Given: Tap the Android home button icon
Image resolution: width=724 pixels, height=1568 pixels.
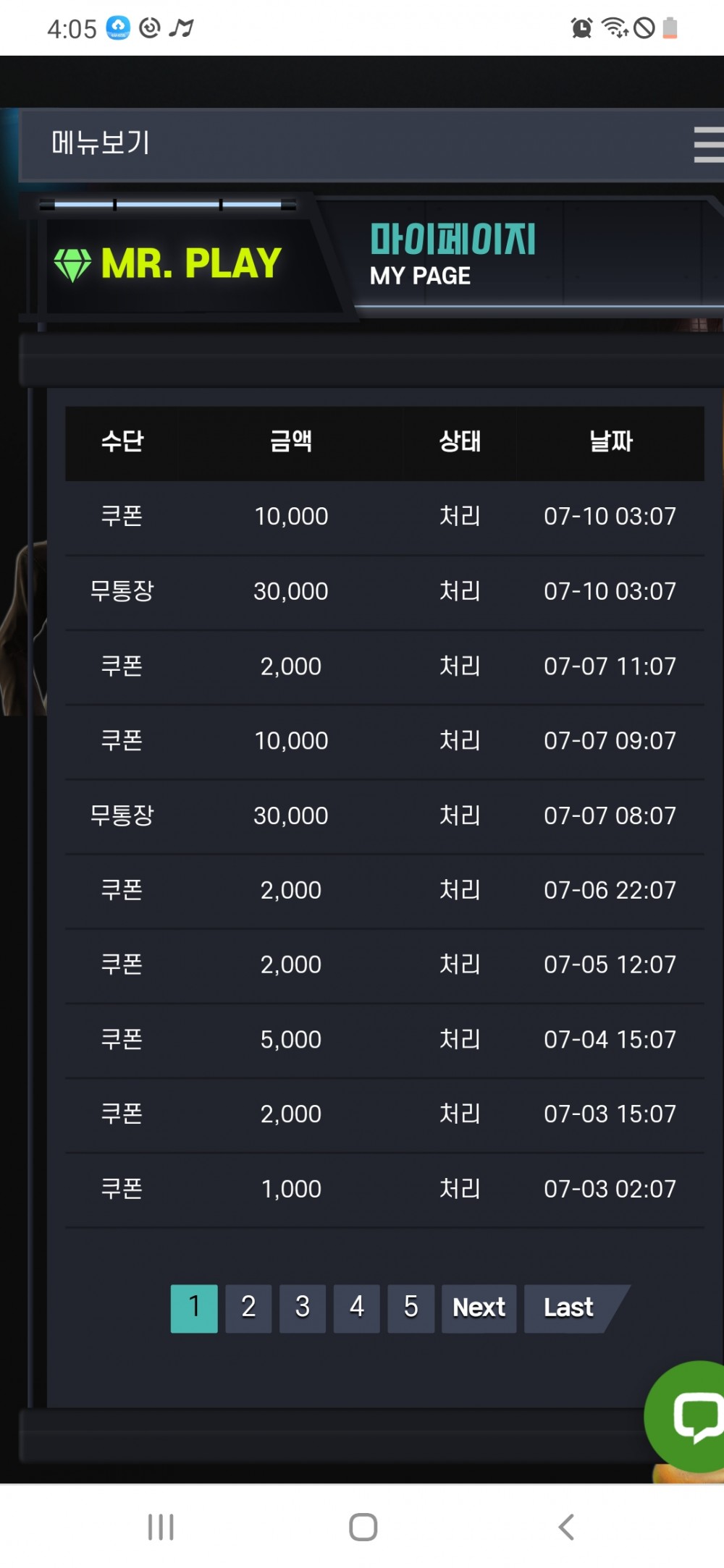Looking at the screenshot, I should point(363,1527).
